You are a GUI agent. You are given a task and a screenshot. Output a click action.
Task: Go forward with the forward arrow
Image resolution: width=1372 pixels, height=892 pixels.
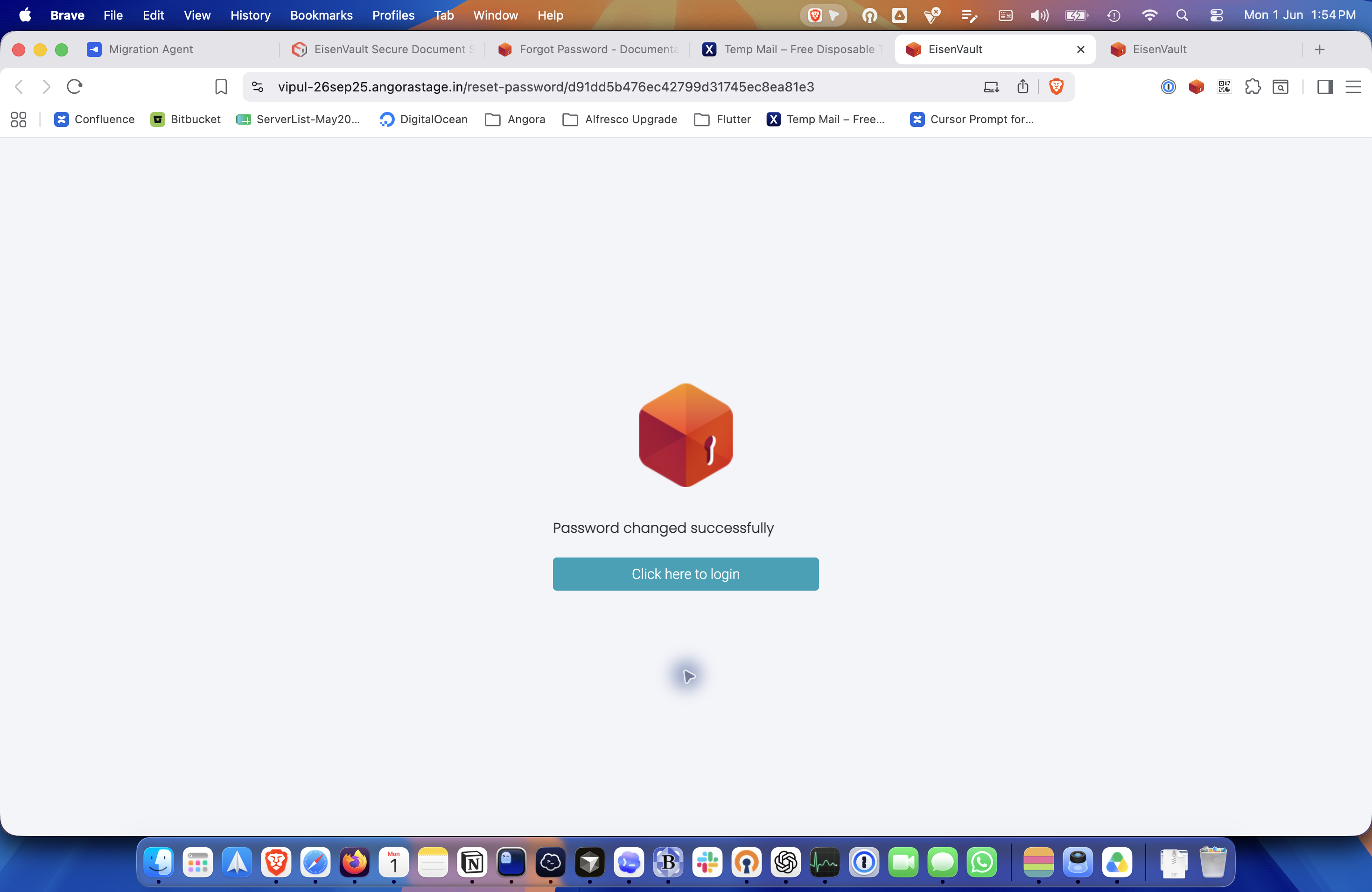[47, 87]
